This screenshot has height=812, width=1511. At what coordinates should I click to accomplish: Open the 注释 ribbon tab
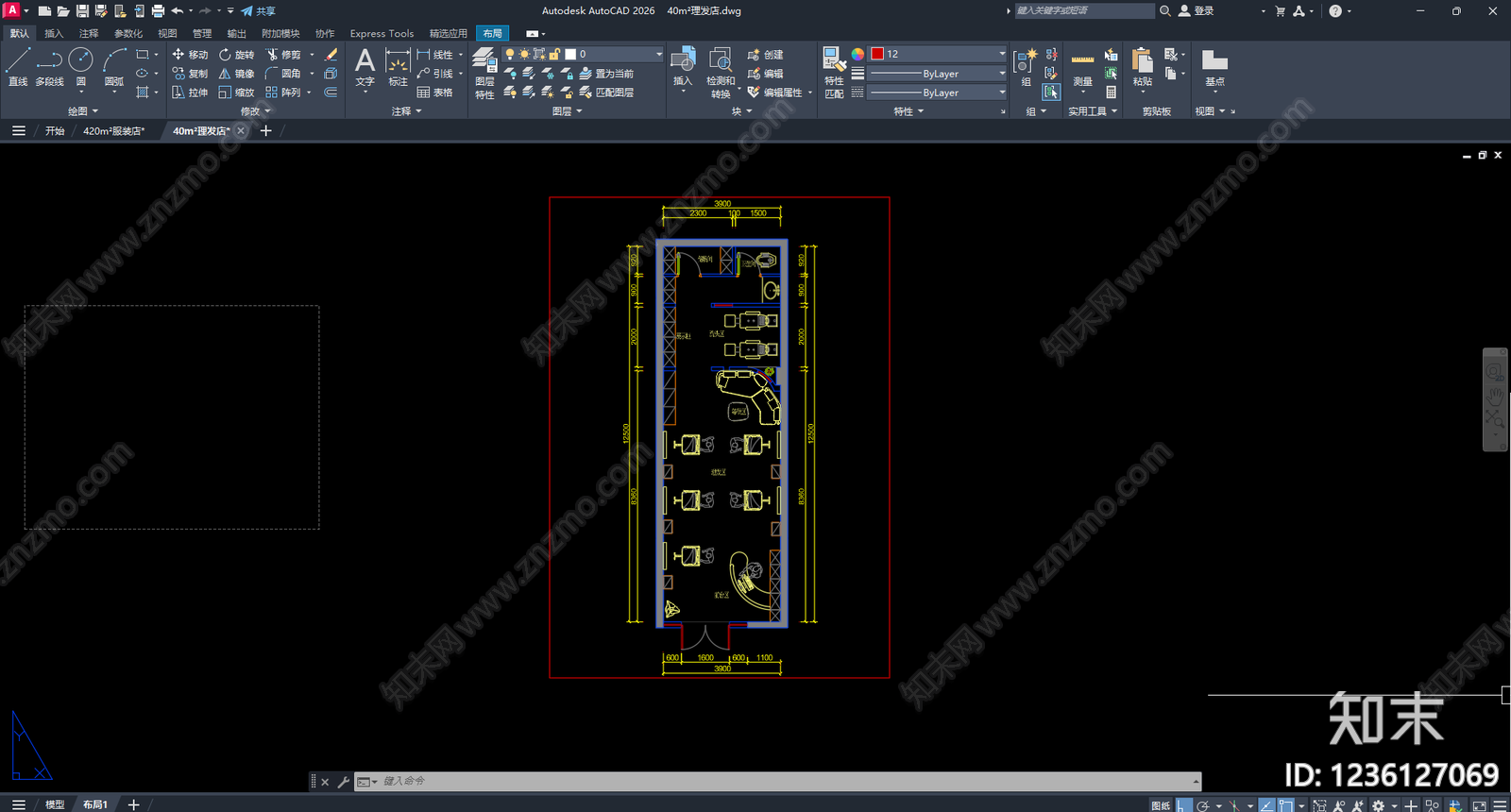(89, 33)
